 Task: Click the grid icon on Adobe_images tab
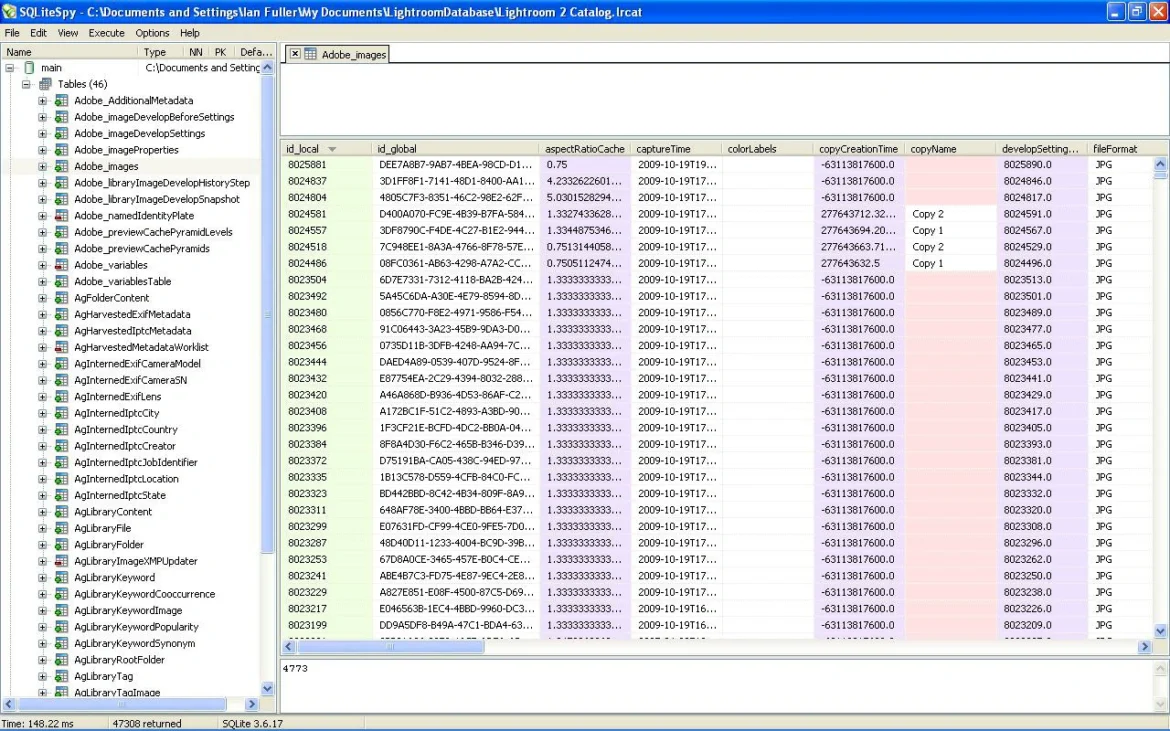coord(307,54)
